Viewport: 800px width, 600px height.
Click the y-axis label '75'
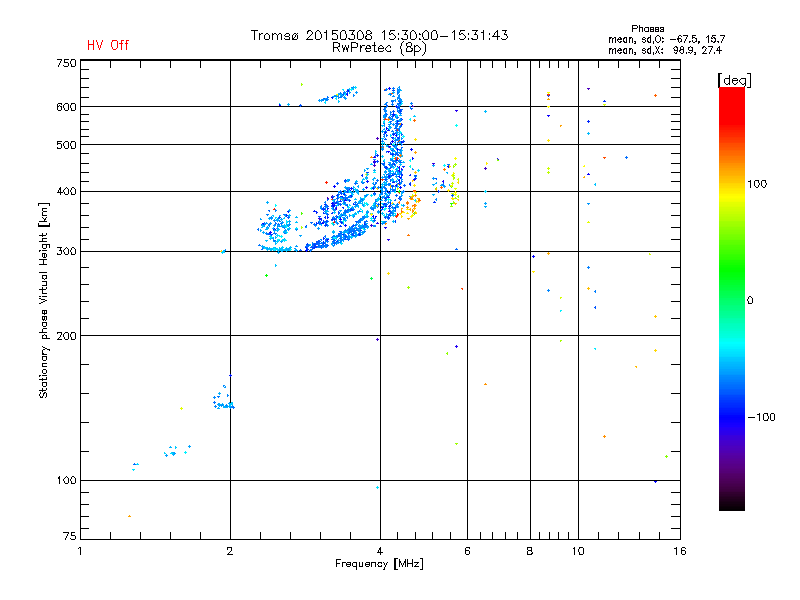point(70,536)
